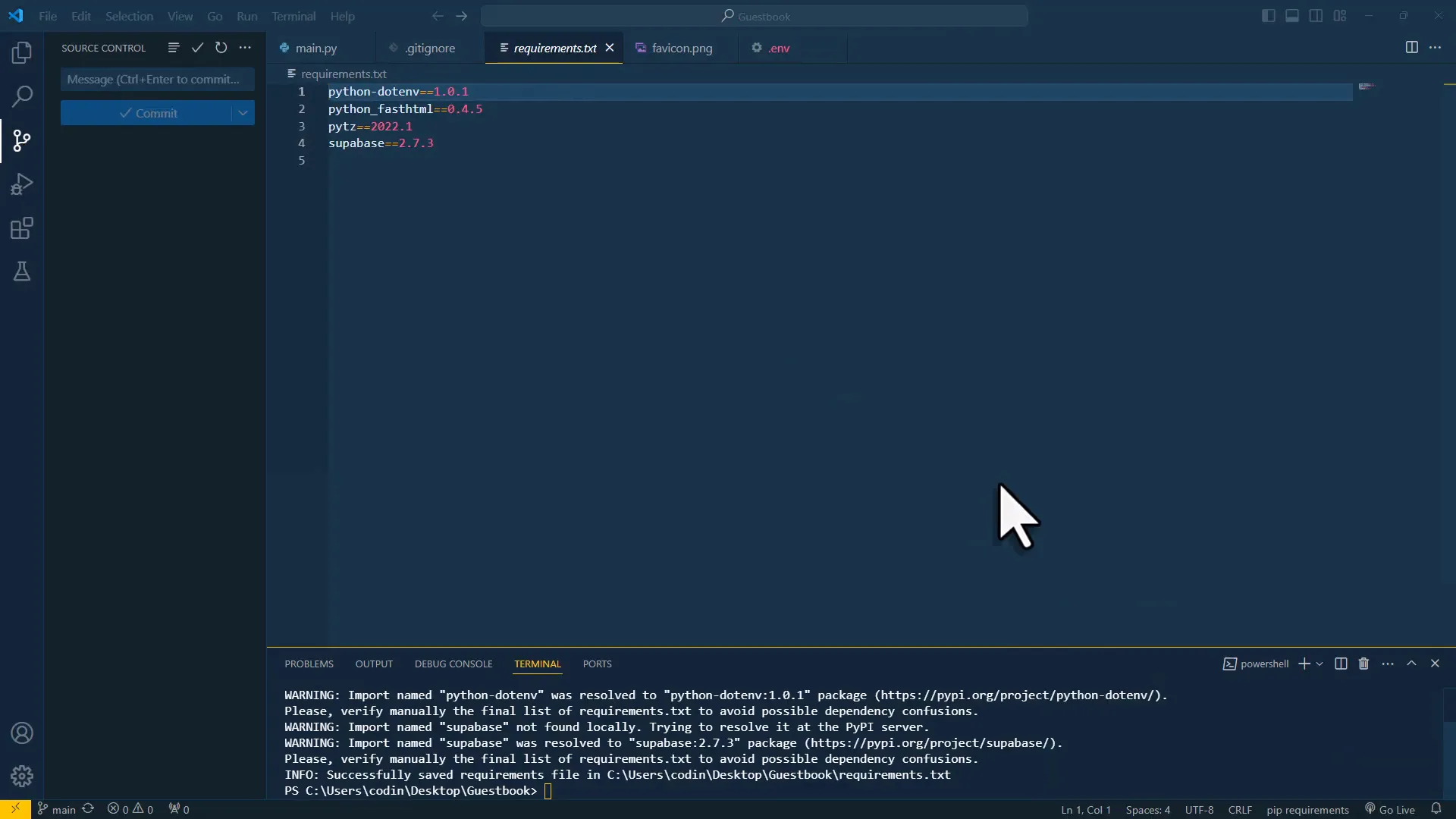1456x819 pixels.
Task: Close the terminal panel
Action: click(x=1435, y=664)
